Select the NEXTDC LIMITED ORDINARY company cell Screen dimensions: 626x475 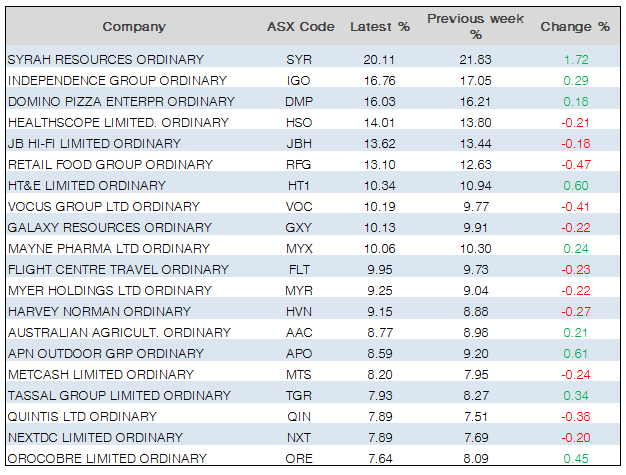[x=95, y=438]
